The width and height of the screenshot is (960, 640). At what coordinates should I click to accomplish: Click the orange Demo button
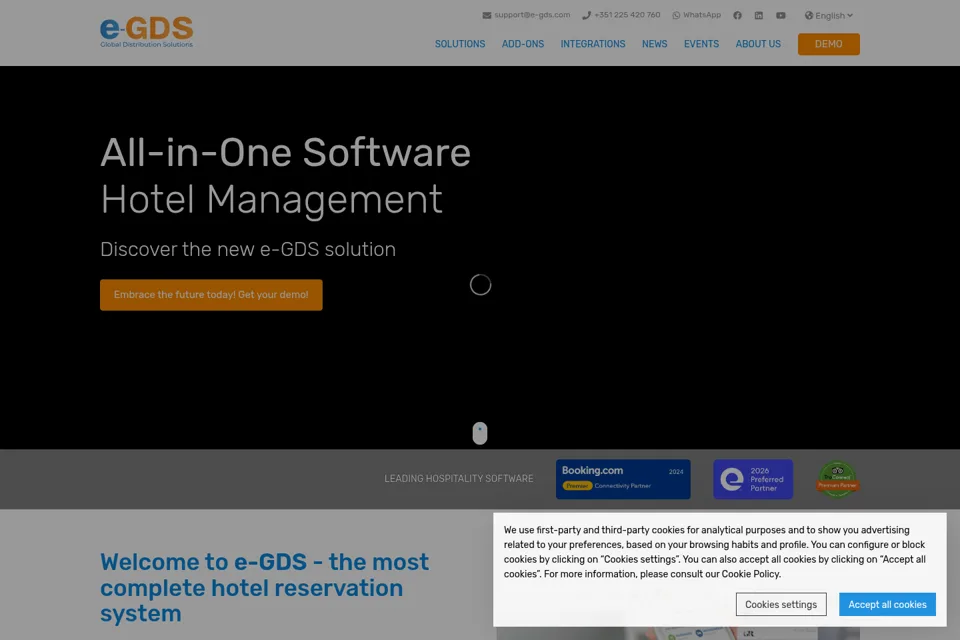coord(828,44)
